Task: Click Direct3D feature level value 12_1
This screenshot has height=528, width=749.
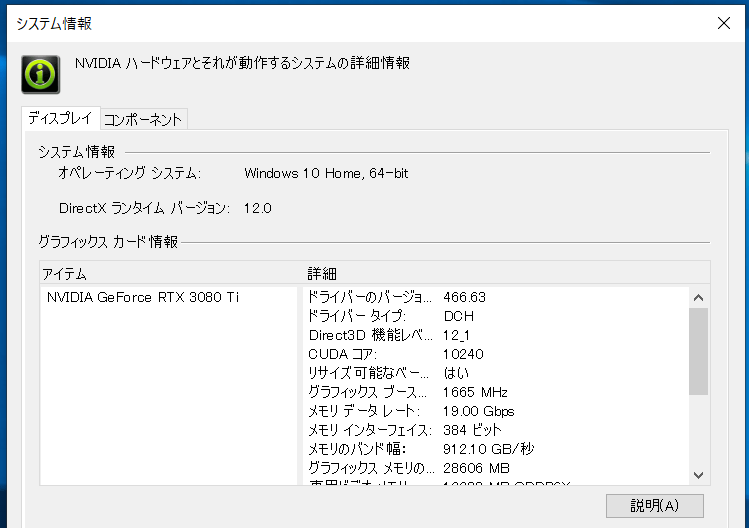Action: 456,335
